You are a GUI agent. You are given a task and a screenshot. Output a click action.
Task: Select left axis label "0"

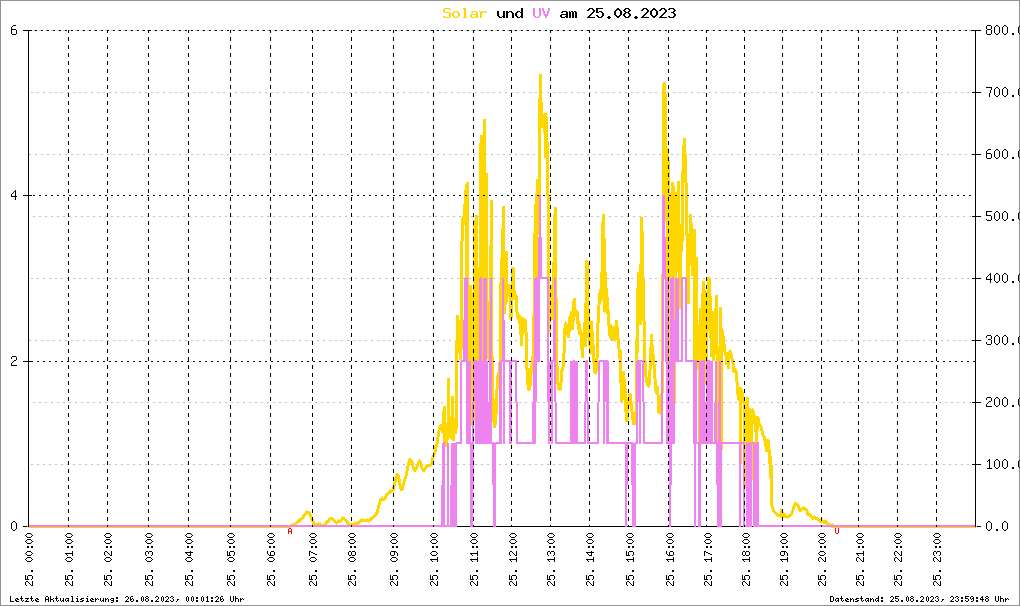pyautogui.click(x=14, y=527)
